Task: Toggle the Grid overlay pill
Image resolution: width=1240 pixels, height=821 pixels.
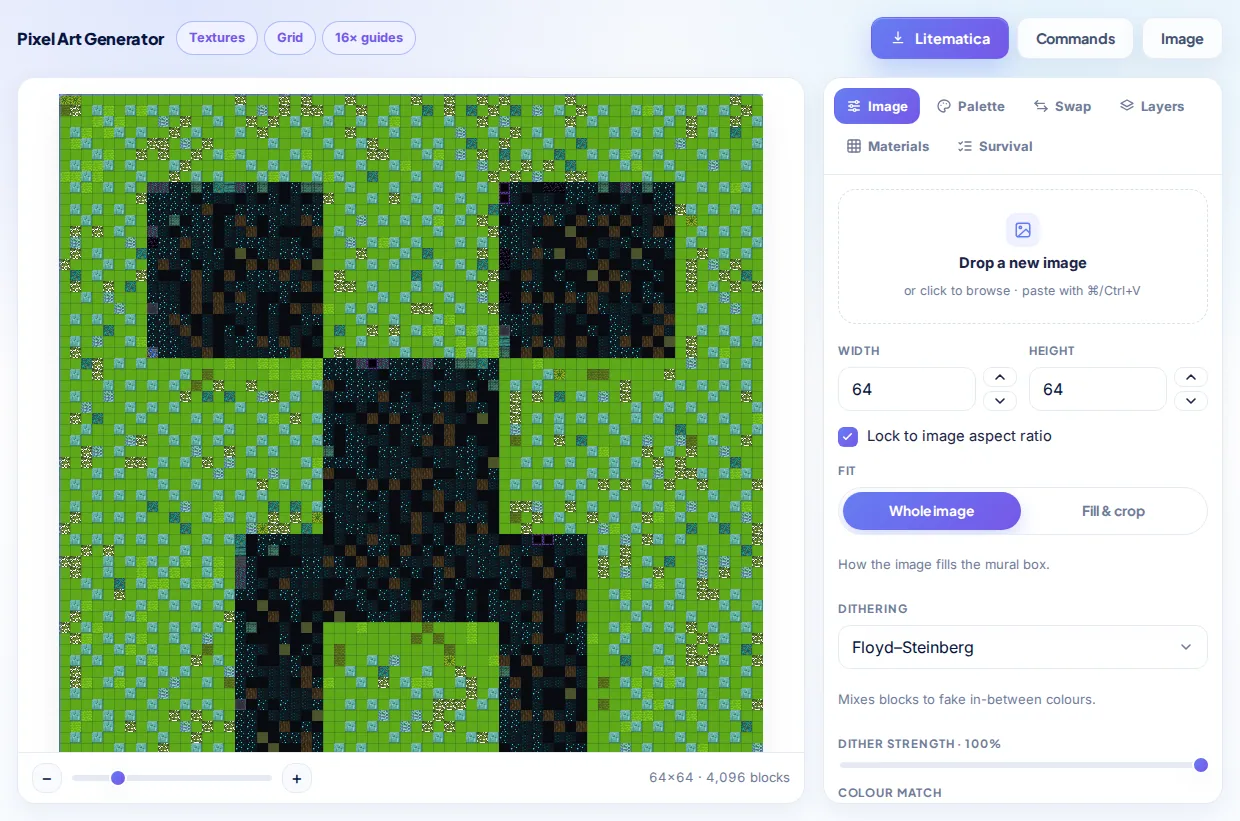Action: point(290,38)
